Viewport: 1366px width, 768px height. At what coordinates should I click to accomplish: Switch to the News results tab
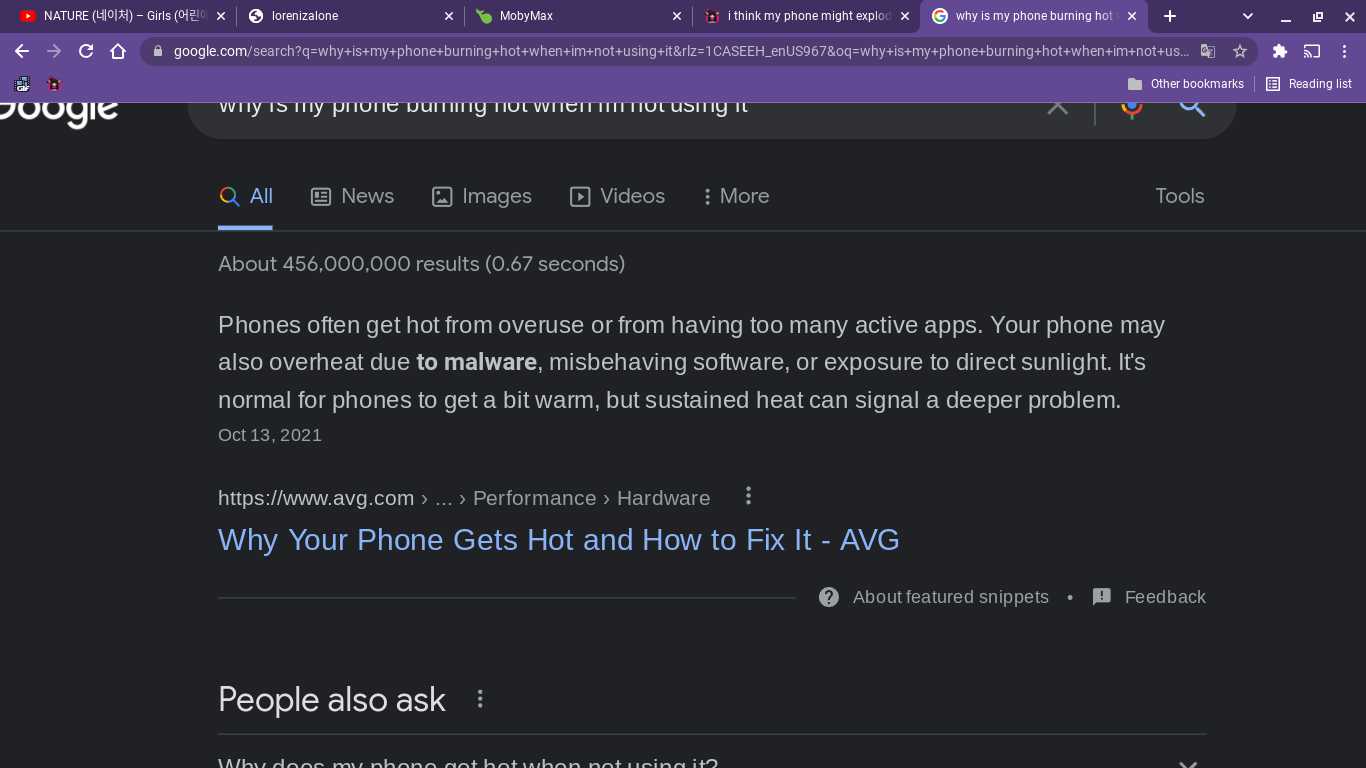tap(352, 196)
